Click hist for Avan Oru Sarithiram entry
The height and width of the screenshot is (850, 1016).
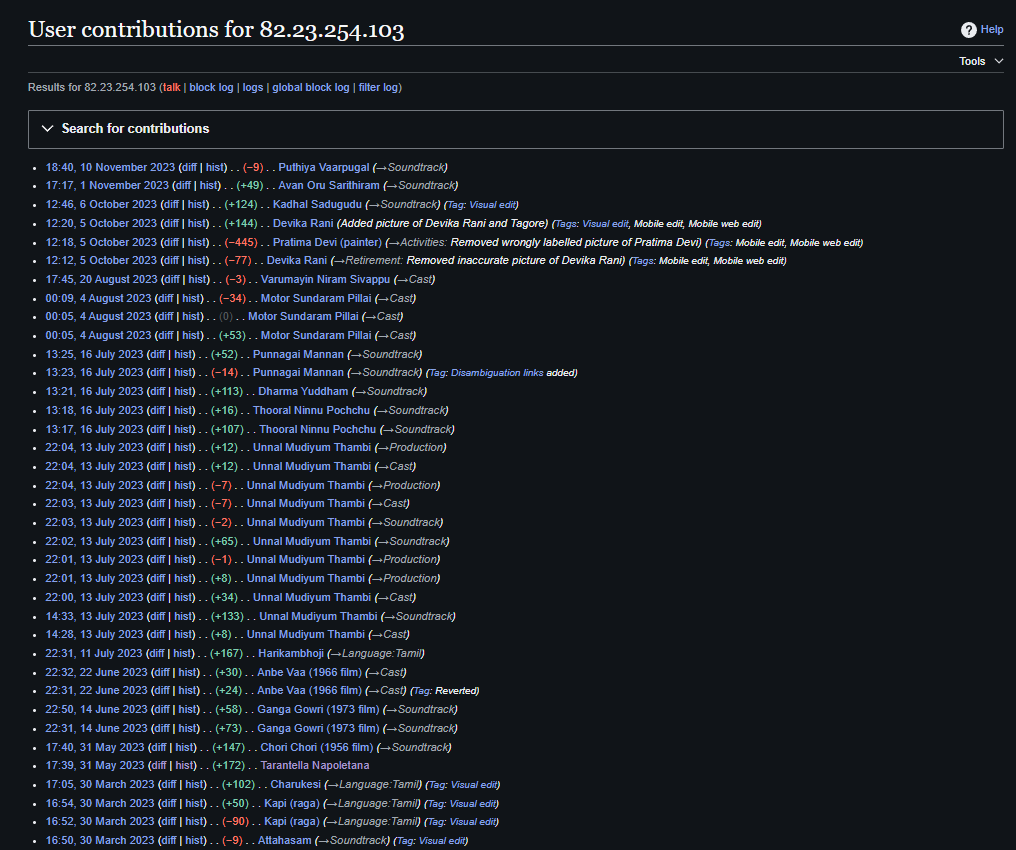click(x=209, y=185)
